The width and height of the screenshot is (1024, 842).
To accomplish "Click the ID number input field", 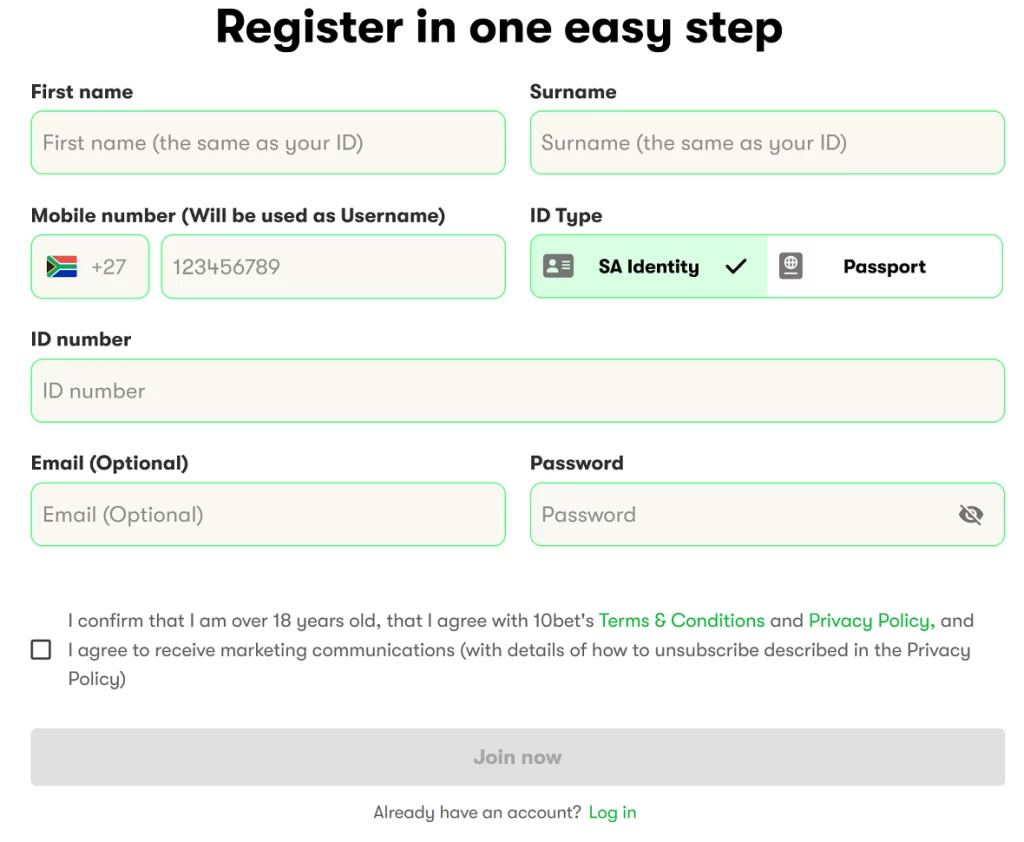I will 517,391.
